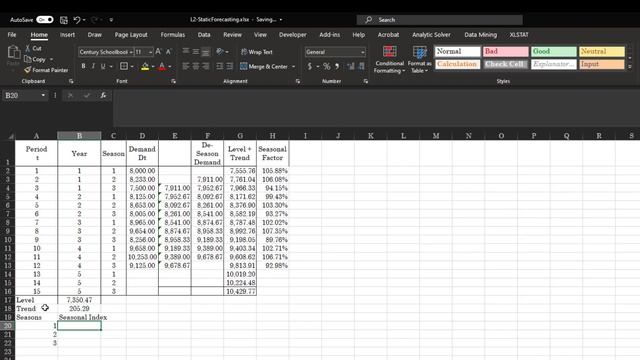Open the Undo history dropdown arrow
This screenshot has width=640, height=360.
tap(84, 20)
